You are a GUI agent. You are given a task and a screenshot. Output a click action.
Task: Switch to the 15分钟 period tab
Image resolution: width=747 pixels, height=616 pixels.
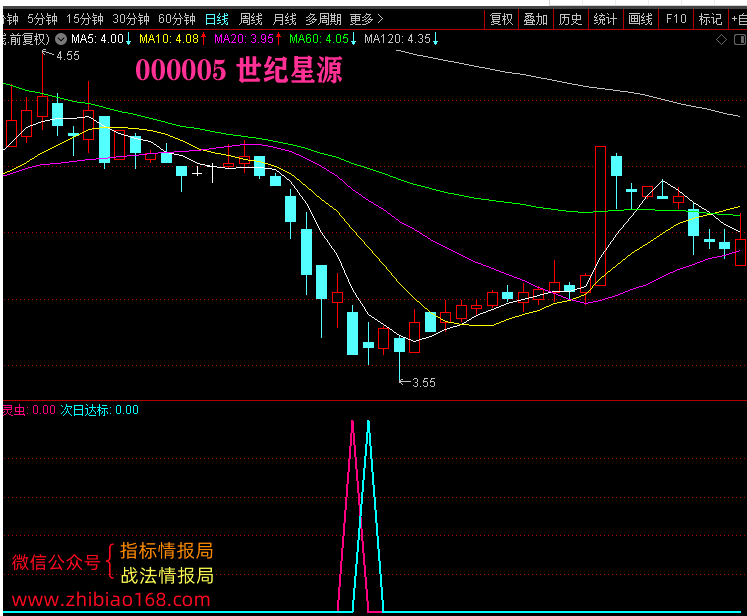coord(85,19)
